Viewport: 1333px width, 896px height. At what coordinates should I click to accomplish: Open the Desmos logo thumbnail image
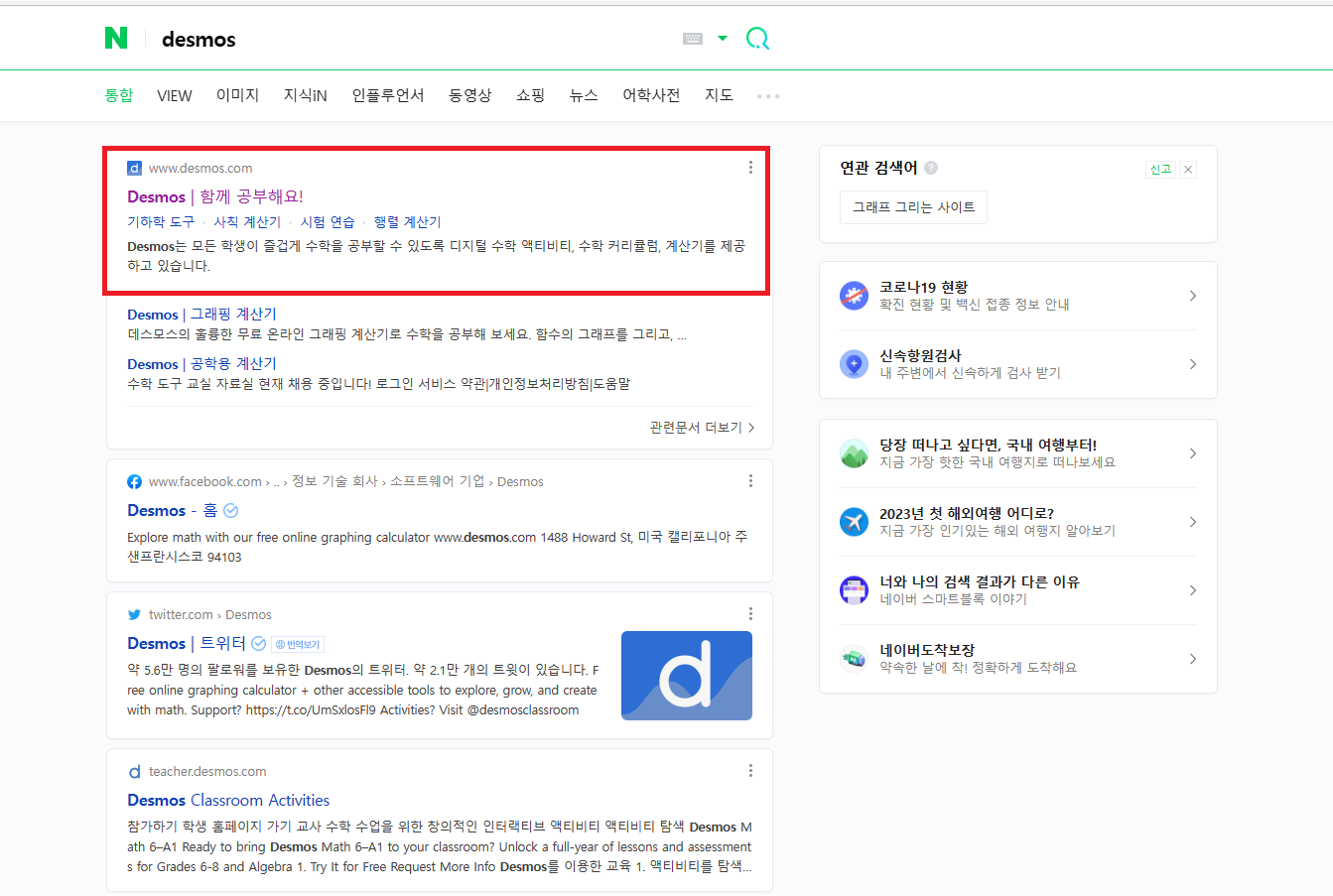pos(687,676)
